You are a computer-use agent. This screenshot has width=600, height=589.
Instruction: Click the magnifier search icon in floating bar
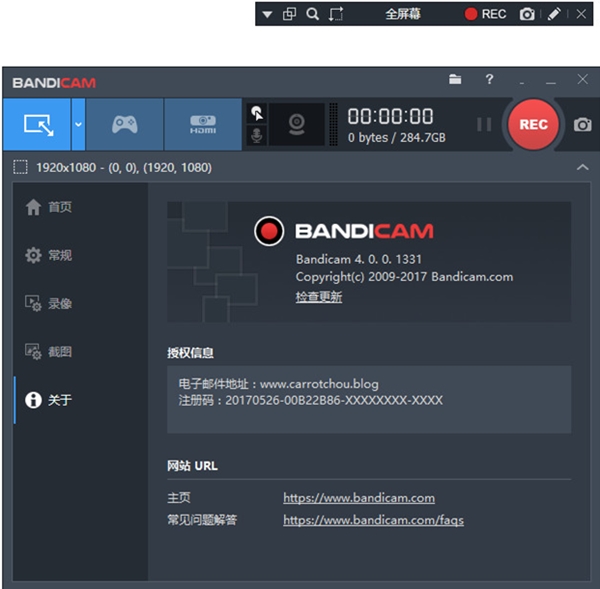click(x=313, y=14)
